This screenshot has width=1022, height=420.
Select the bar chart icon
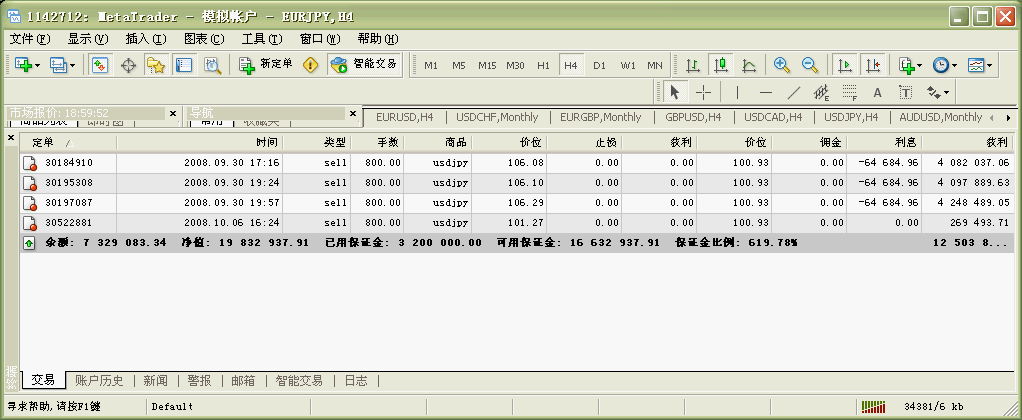pyautogui.click(x=693, y=65)
